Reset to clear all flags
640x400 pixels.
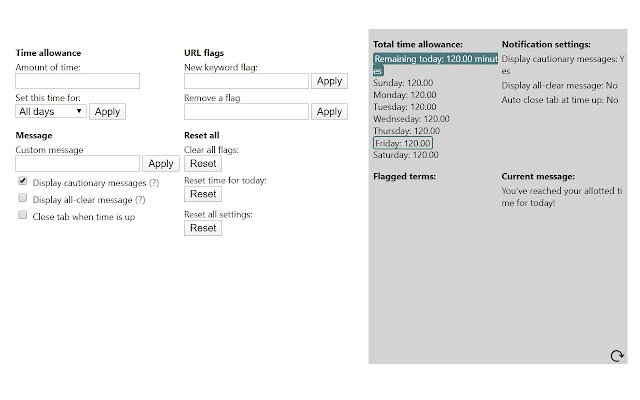(203, 163)
